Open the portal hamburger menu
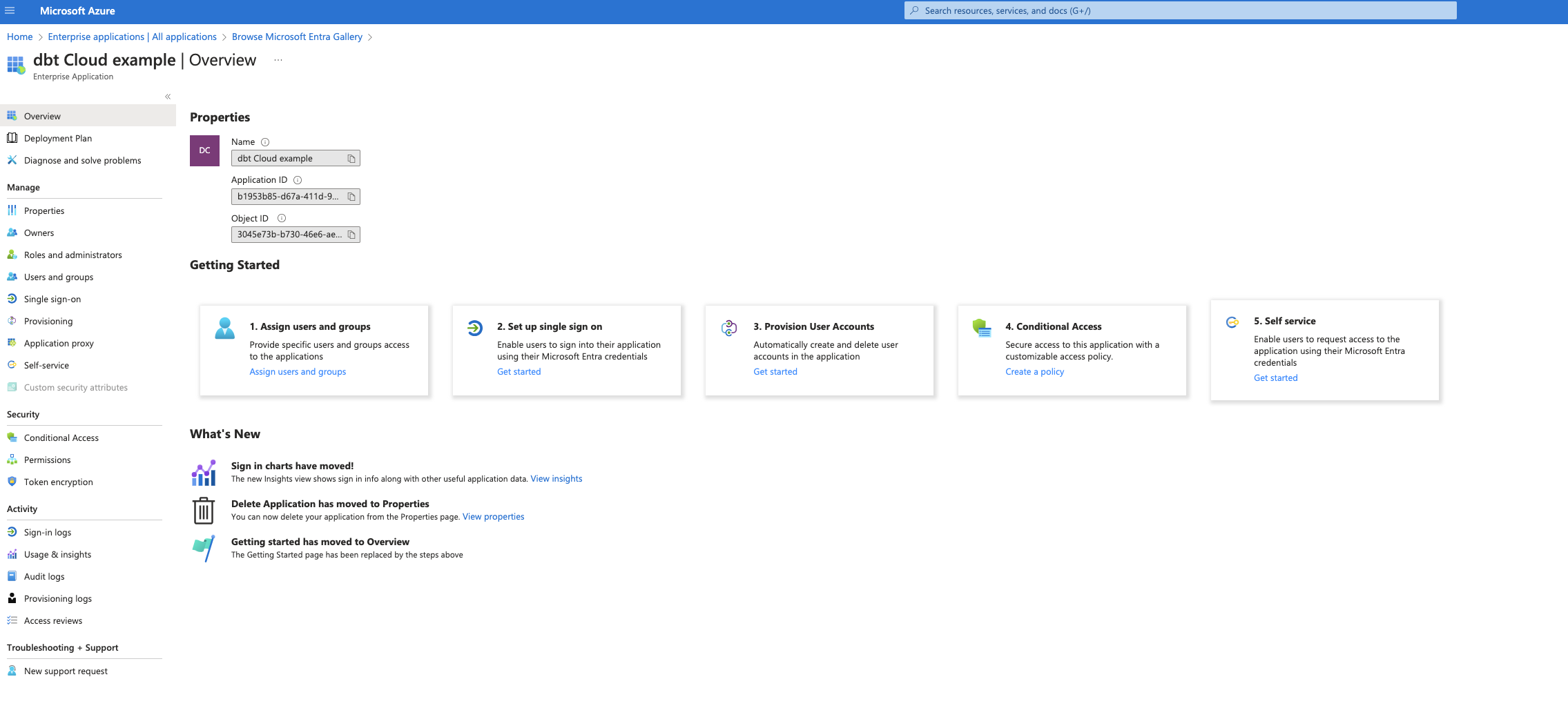 coord(10,10)
